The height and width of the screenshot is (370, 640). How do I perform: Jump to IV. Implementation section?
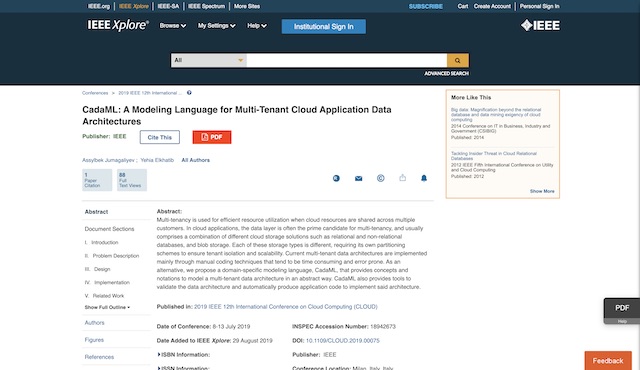[x=107, y=282]
